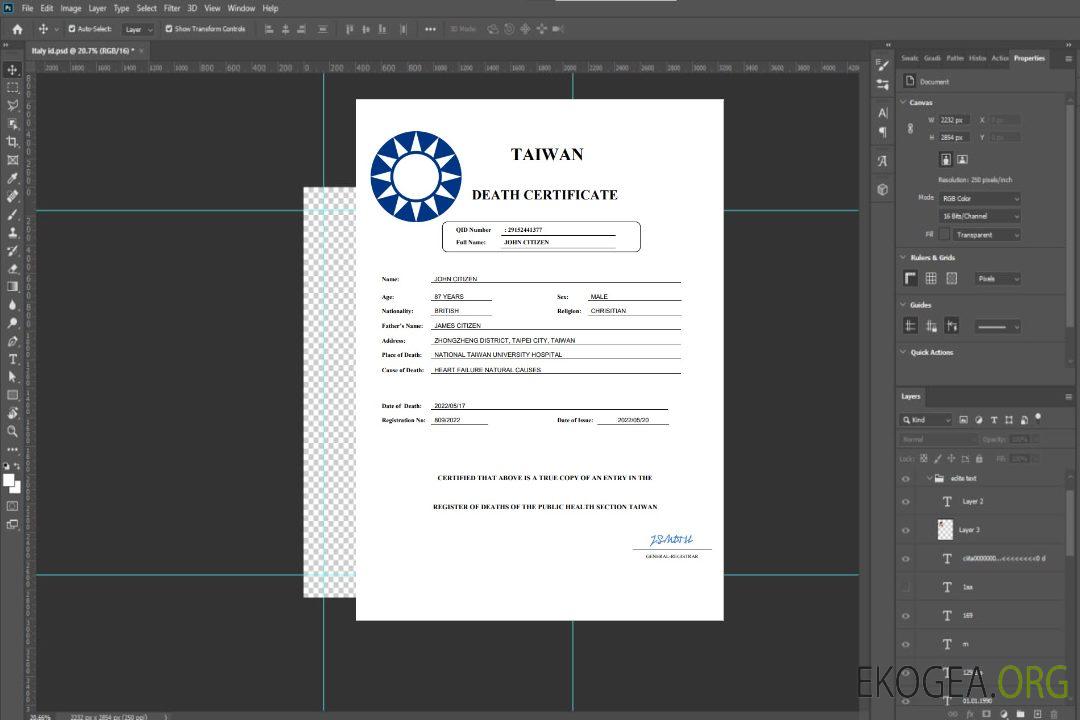
Task: Open the Brush Settings panel icon
Action: point(882,65)
